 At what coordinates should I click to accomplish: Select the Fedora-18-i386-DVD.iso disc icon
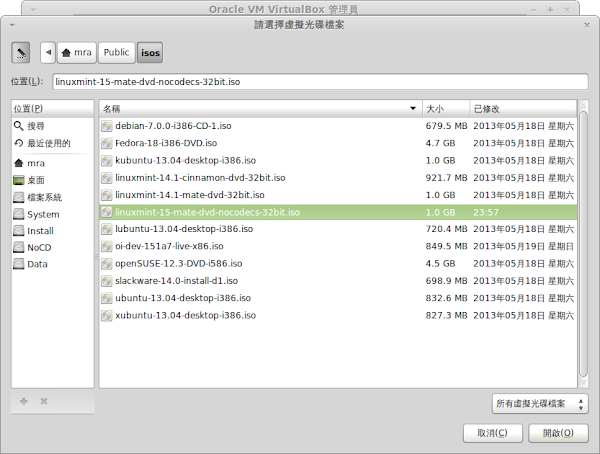tap(107, 143)
